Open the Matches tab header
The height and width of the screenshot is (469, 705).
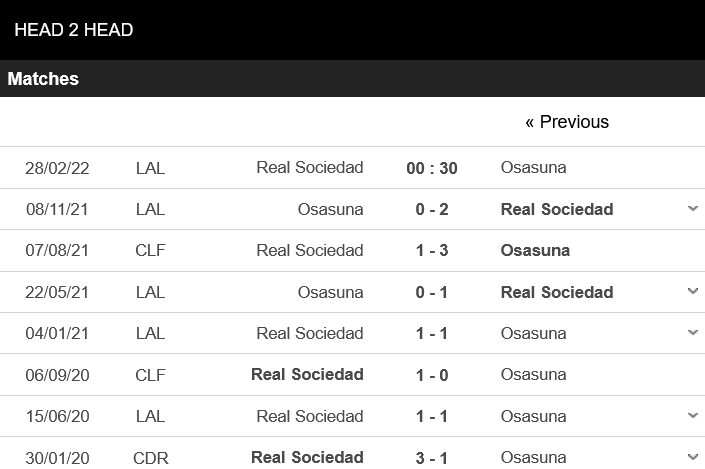tap(43, 79)
